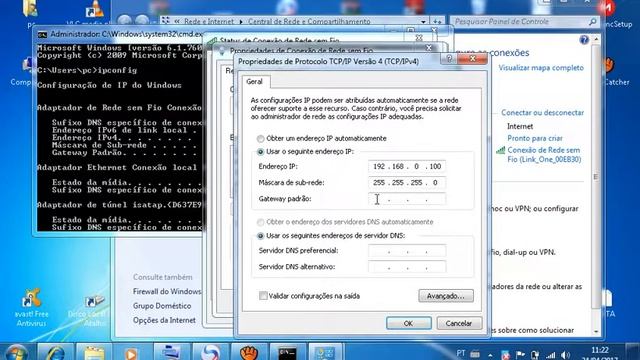
Task: Open Conexão de Rede sem Fio link
Action: (x=544, y=155)
